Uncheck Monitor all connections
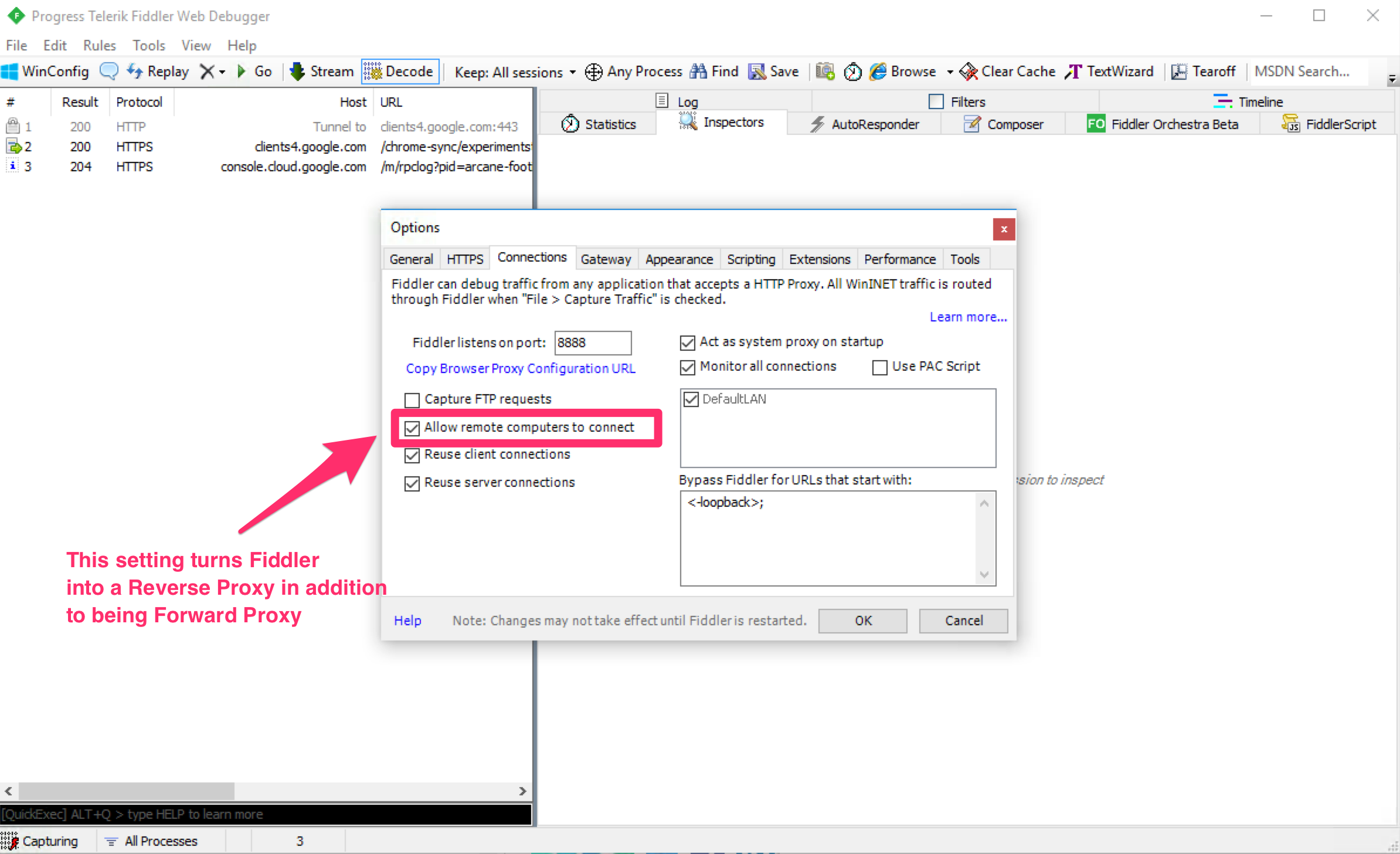The width and height of the screenshot is (1400, 854). click(x=687, y=367)
